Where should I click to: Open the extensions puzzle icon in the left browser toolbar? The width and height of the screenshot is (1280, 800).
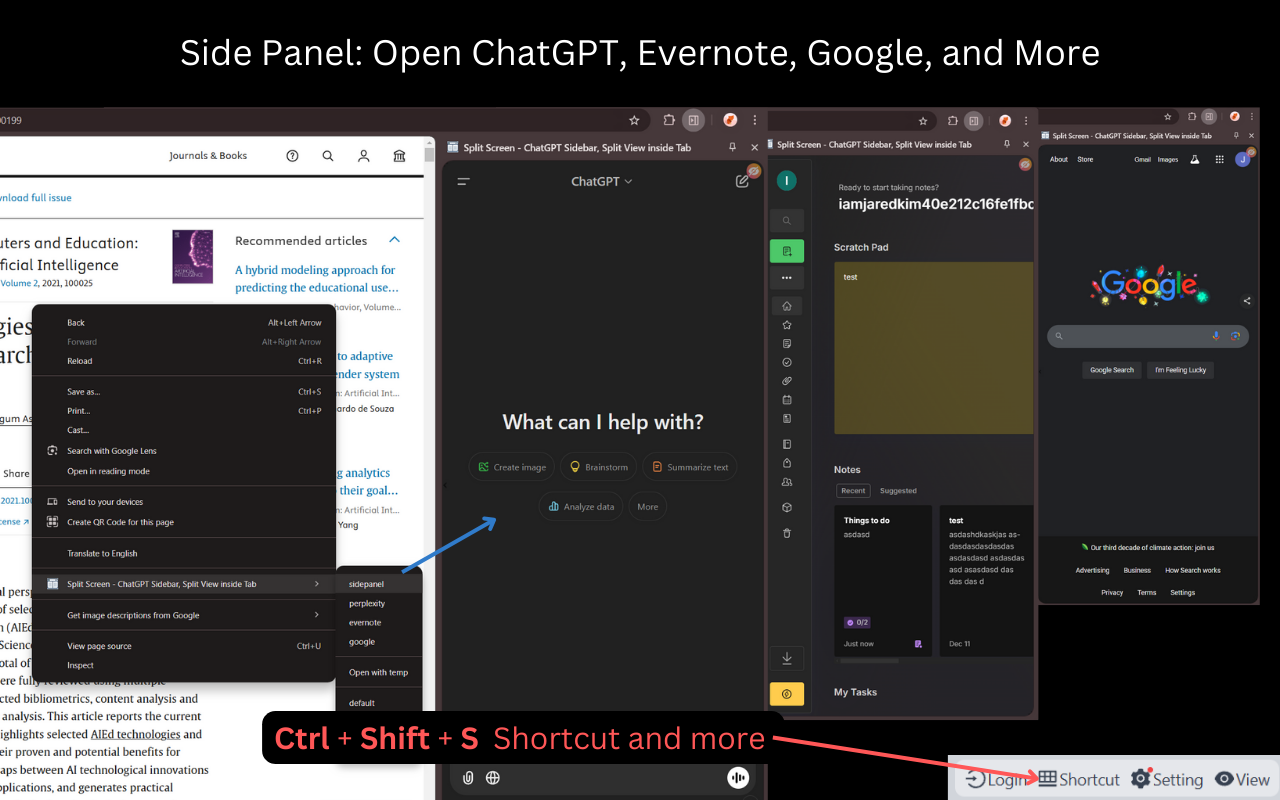669,120
